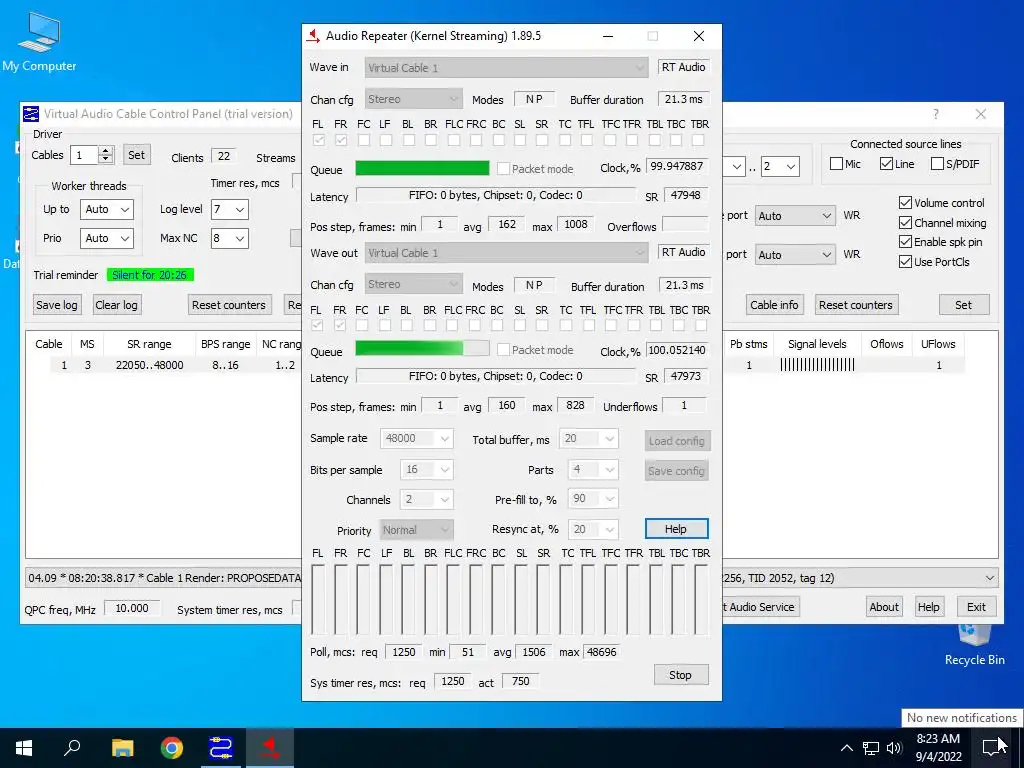Disable Volume control checkbox
This screenshot has width=1024, height=768.
pos(905,202)
